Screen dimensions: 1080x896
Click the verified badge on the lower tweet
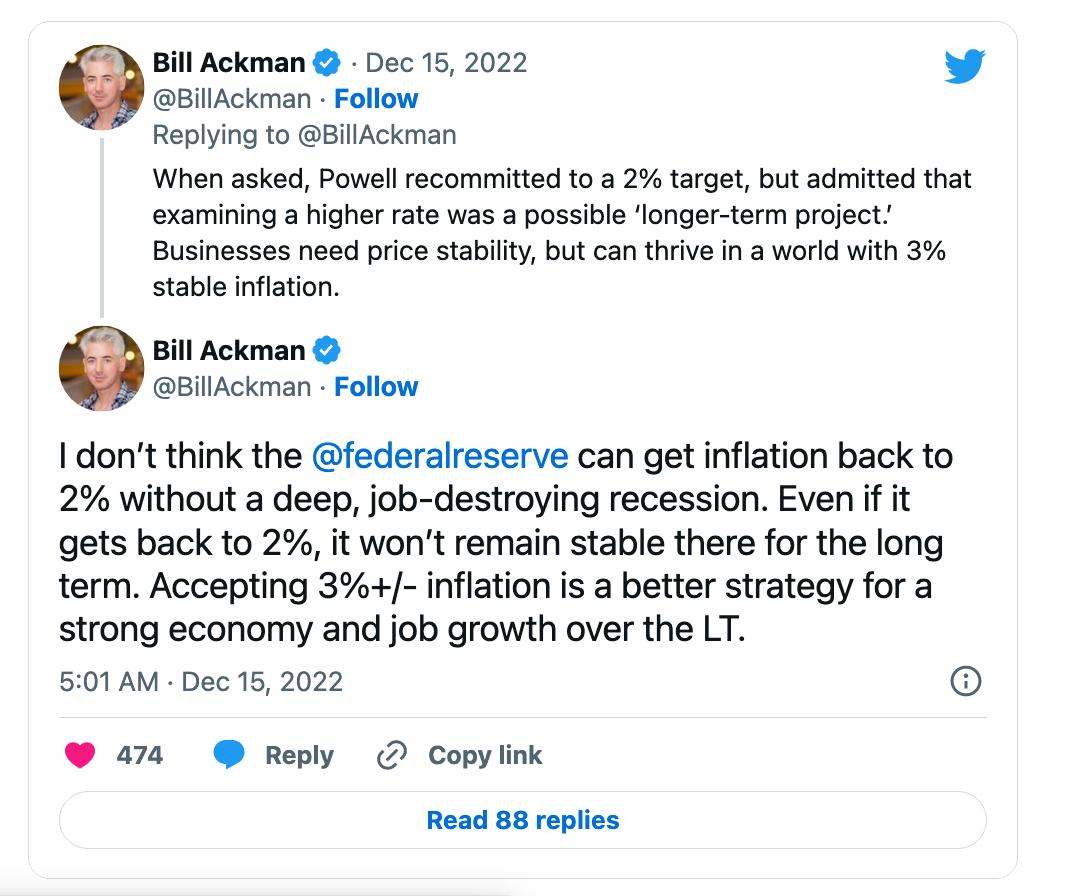coord(327,351)
